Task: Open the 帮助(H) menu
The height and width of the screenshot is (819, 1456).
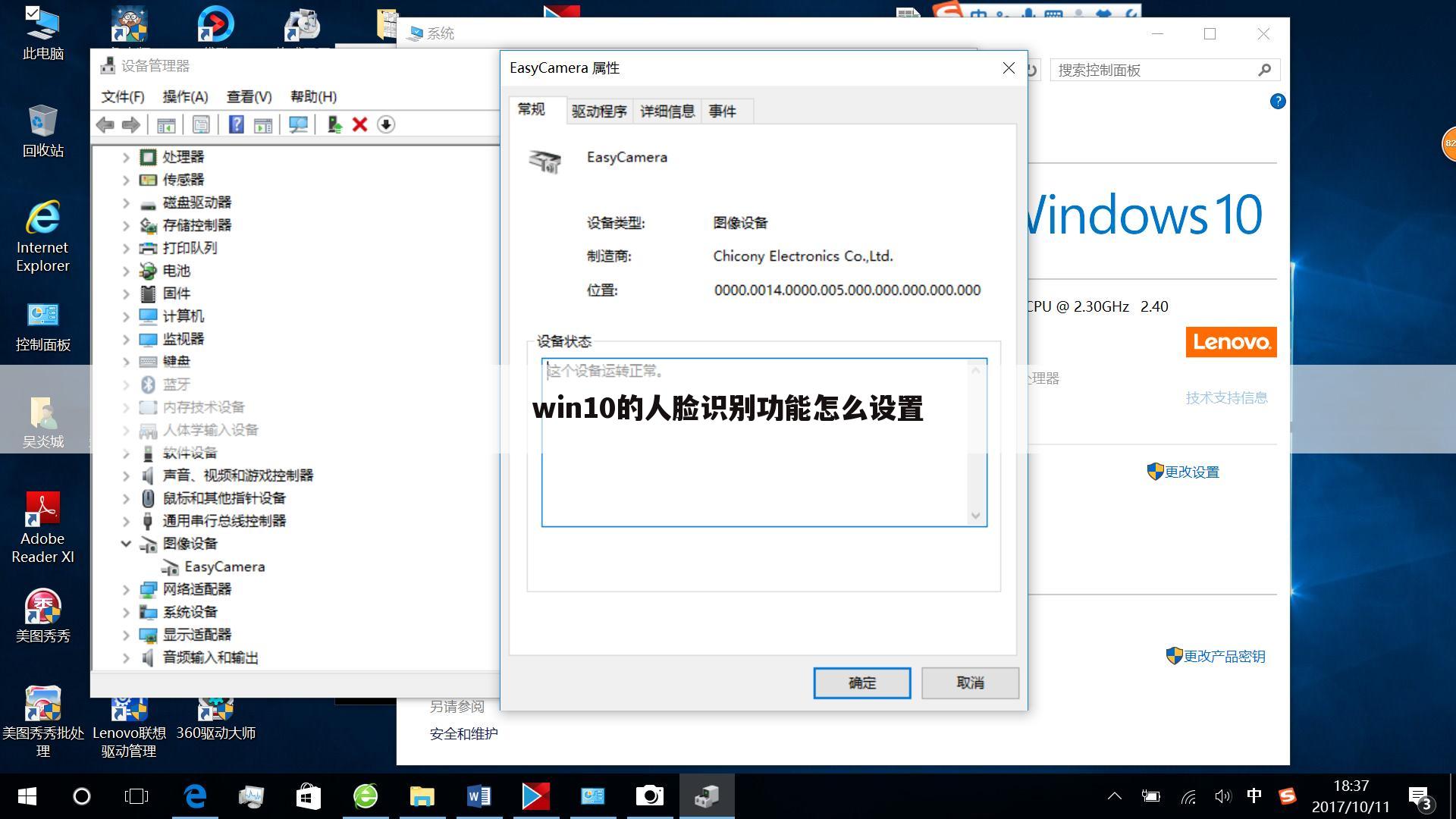Action: click(x=313, y=97)
